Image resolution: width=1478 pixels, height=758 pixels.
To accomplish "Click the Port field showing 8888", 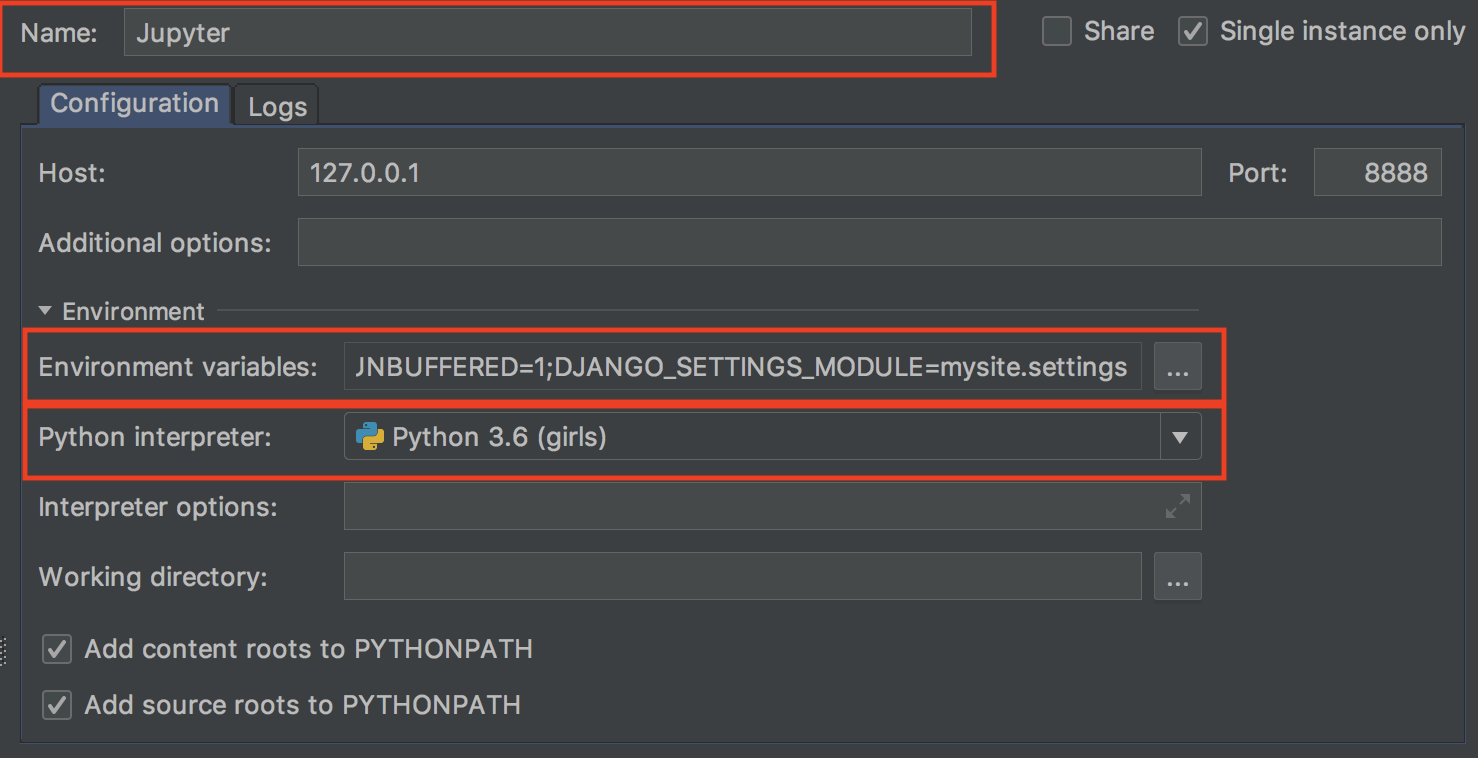I will pos(1377,173).
